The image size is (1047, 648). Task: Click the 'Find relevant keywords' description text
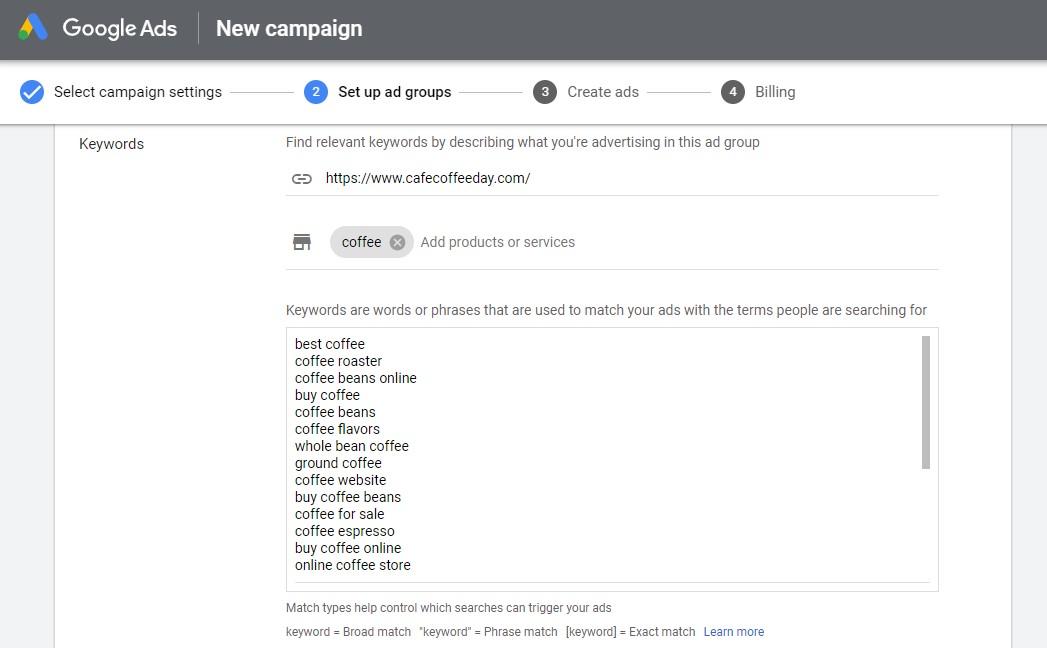pyautogui.click(x=523, y=142)
